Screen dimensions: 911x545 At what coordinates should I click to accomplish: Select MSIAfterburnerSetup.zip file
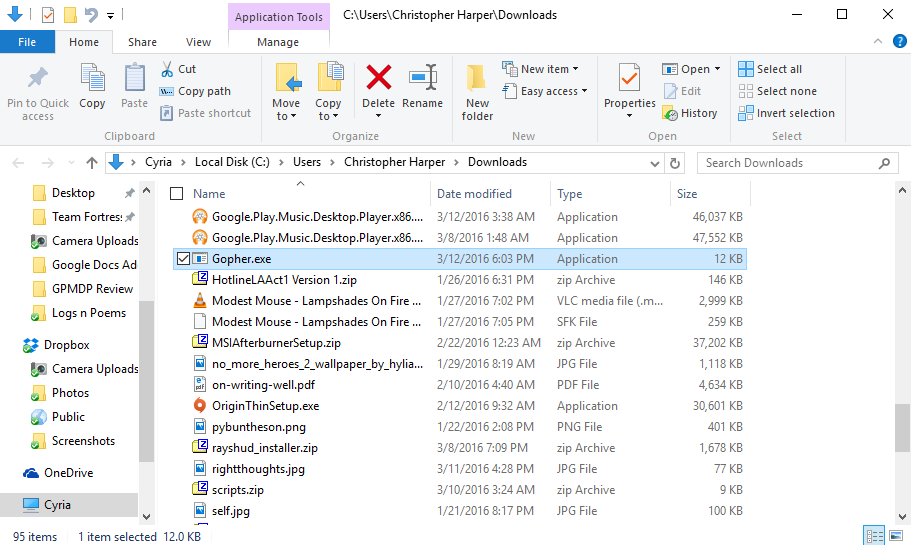point(276,343)
